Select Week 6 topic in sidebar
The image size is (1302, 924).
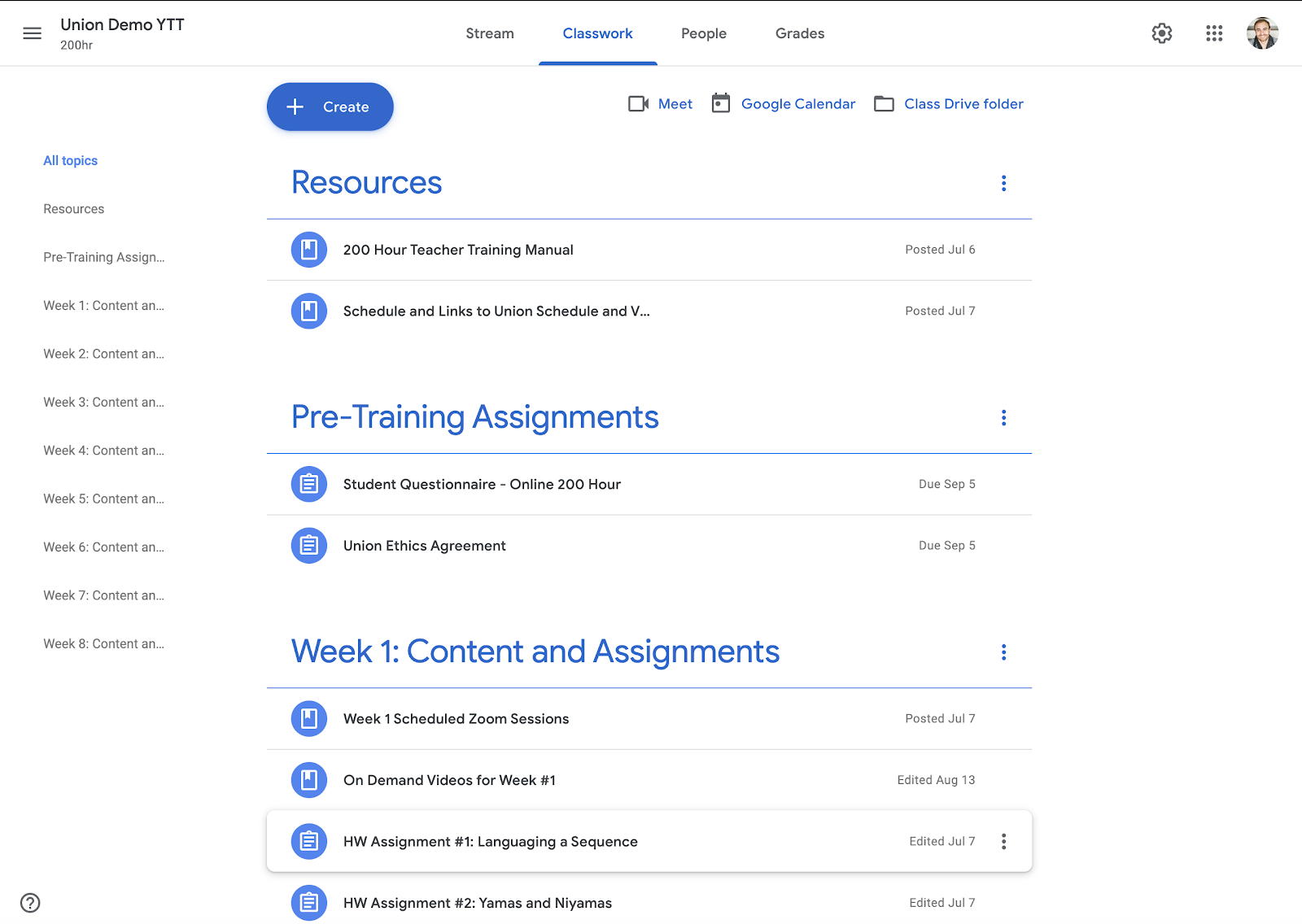point(104,547)
